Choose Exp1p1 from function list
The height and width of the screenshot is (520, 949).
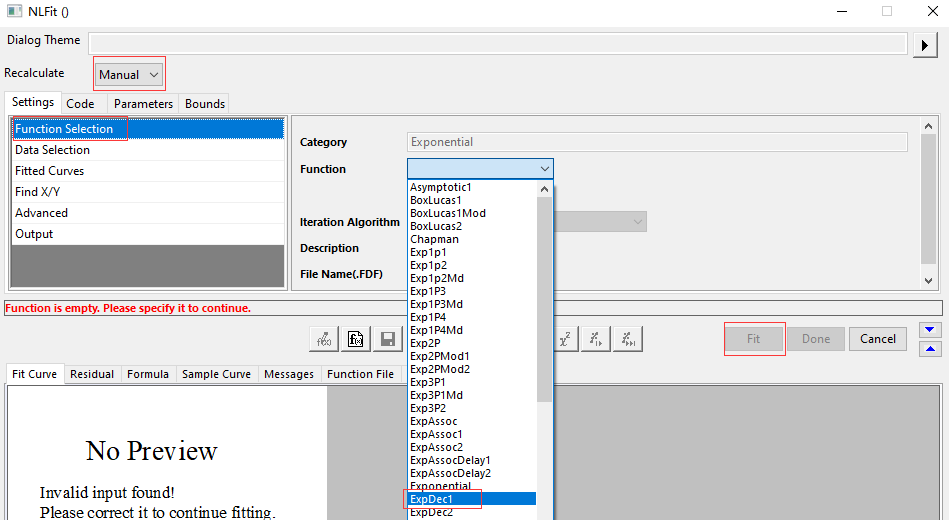coord(473,252)
